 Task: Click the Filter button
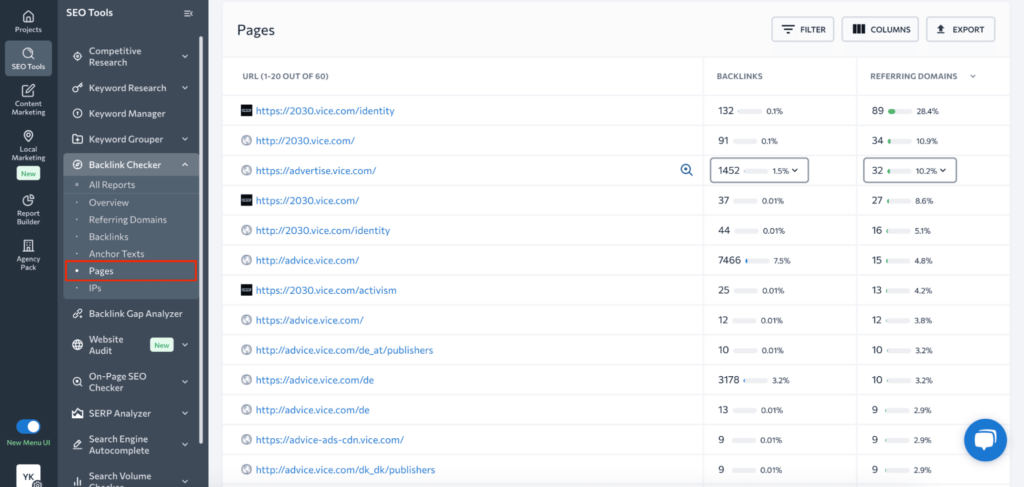[803, 29]
